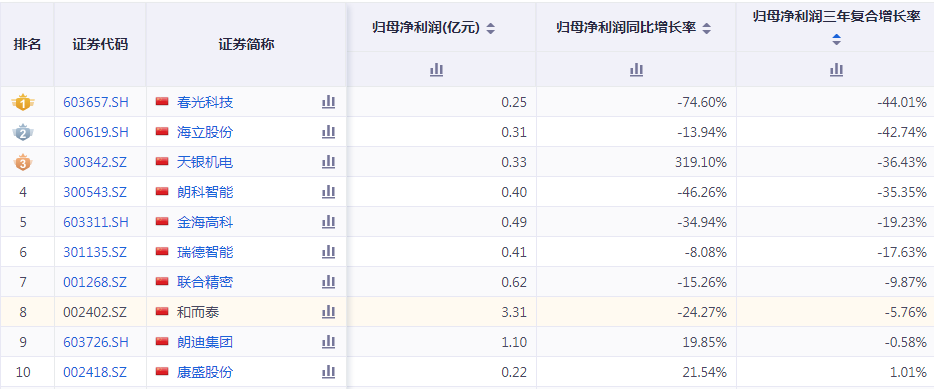Image resolution: width=934 pixels, height=389 pixels.
Task: Select the highlighted 002402.SZ row code
Action: click(x=95, y=312)
